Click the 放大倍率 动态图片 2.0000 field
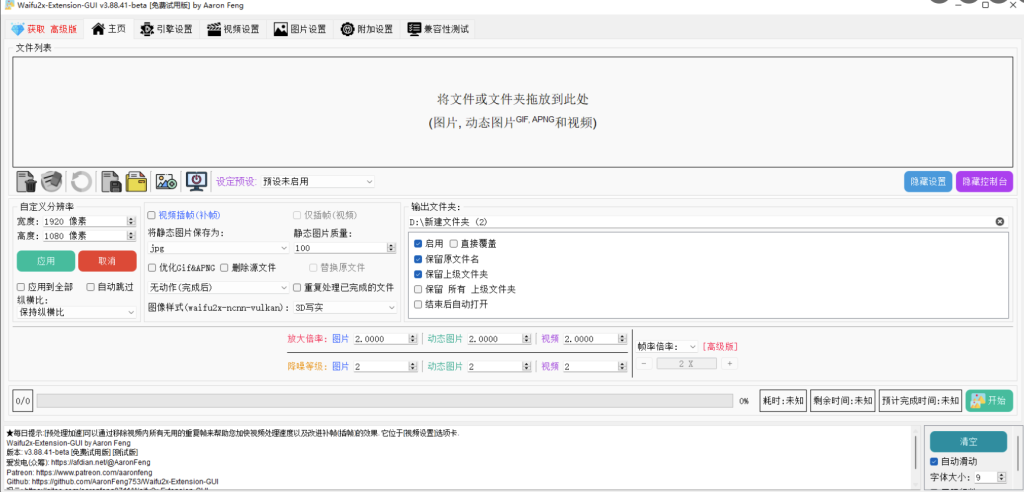Screen dimensions: 1024x492 coord(499,339)
